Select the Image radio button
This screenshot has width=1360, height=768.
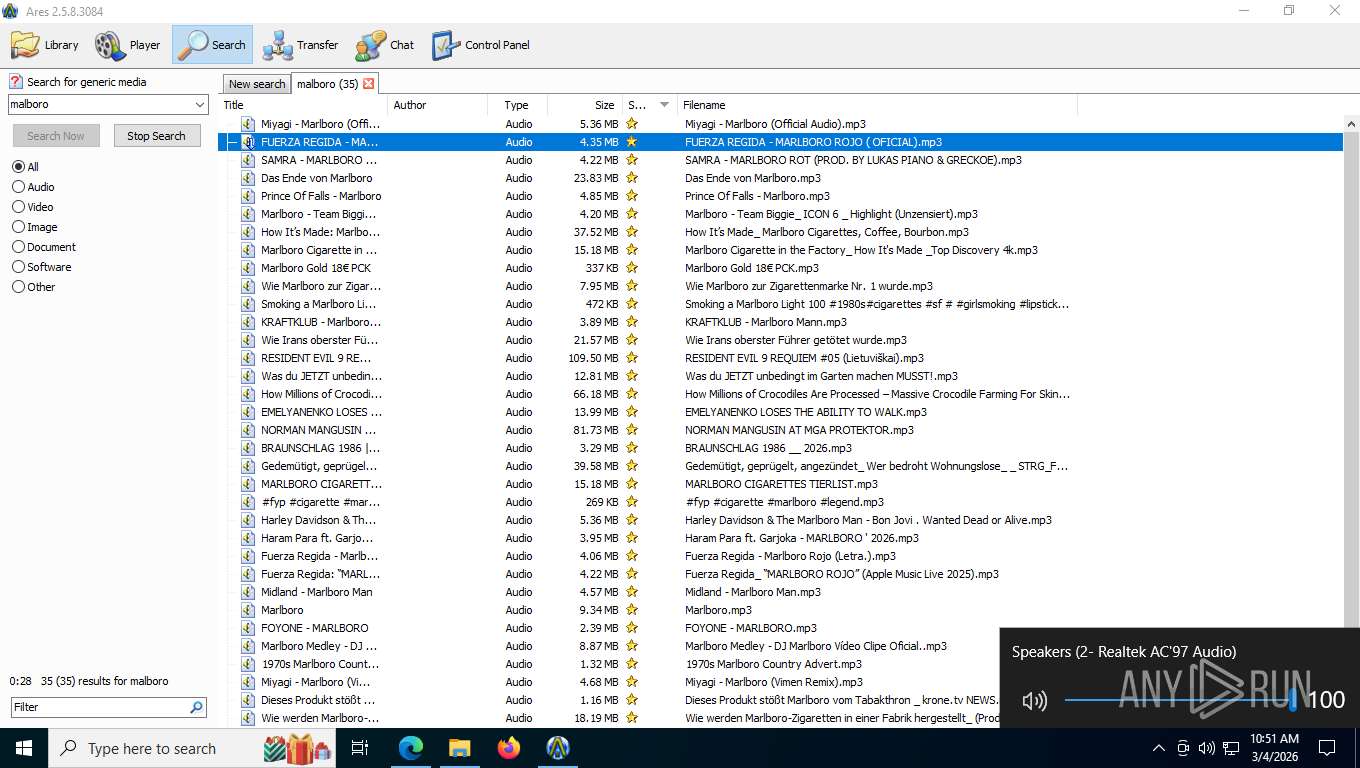pyautogui.click(x=18, y=227)
